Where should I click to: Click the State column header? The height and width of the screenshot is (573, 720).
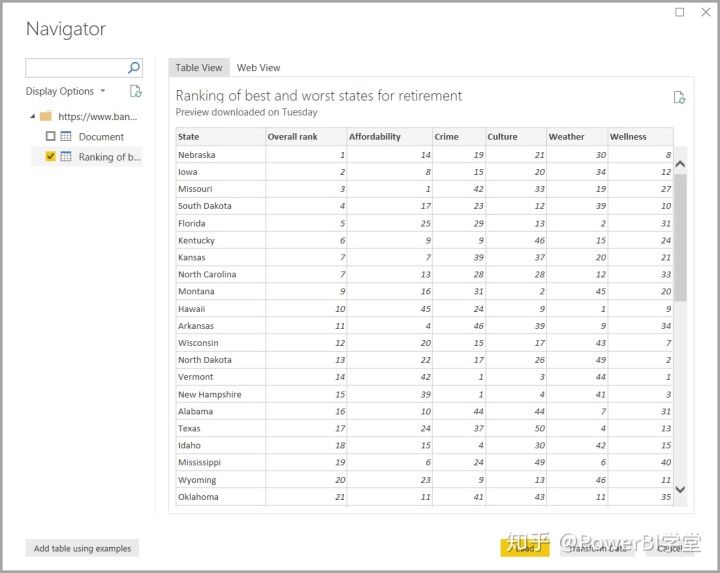[x=220, y=136]
